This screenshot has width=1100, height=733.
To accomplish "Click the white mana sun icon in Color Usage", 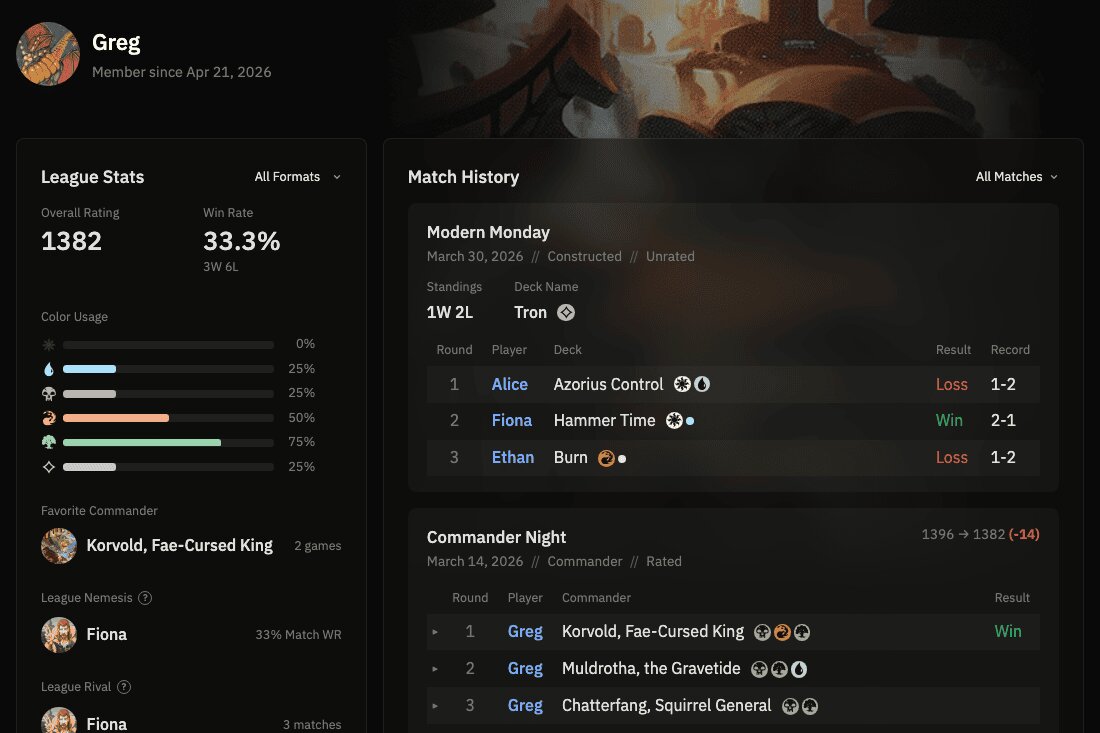I will (48, 344).
